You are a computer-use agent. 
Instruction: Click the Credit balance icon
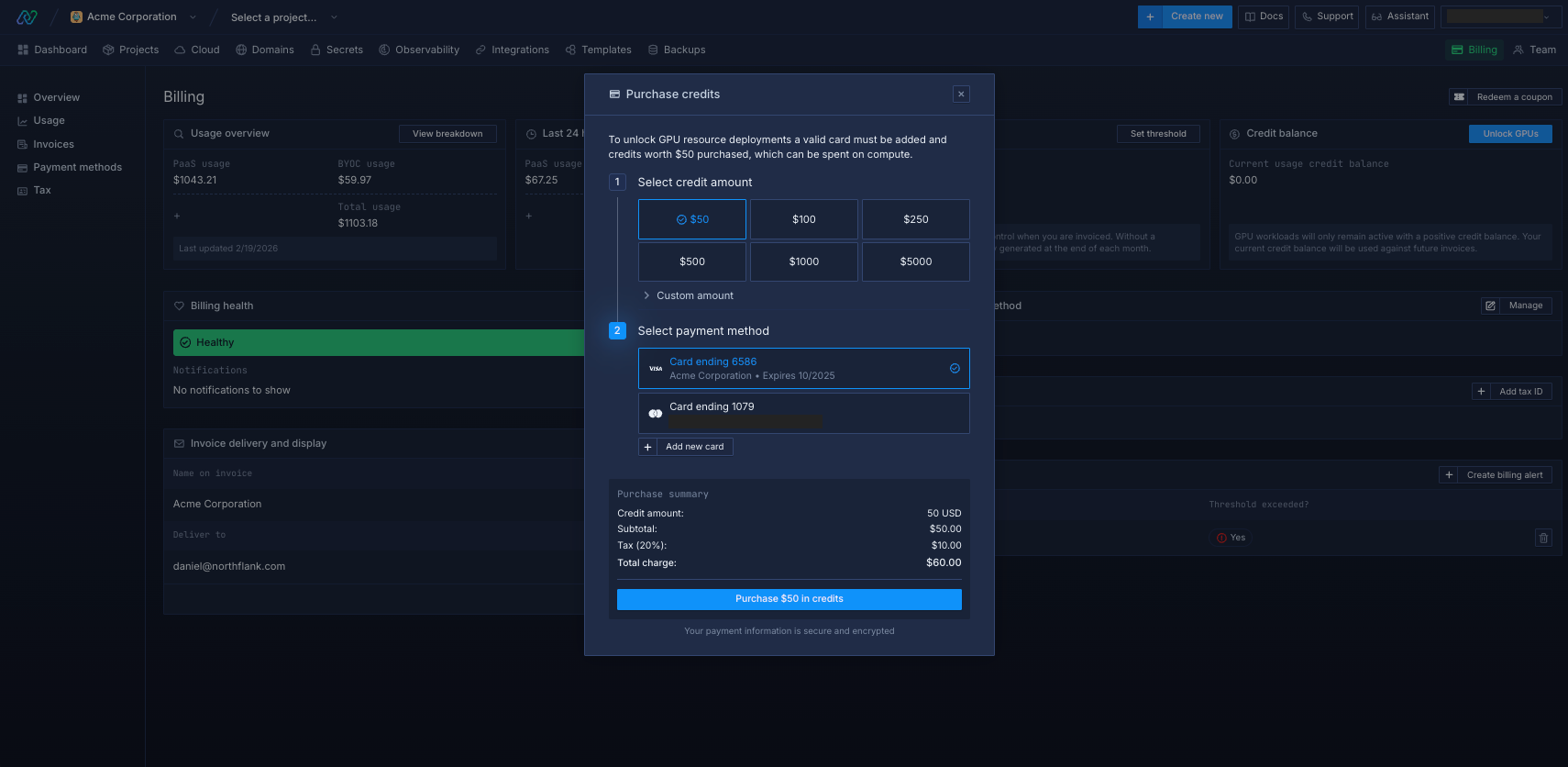1235,134
